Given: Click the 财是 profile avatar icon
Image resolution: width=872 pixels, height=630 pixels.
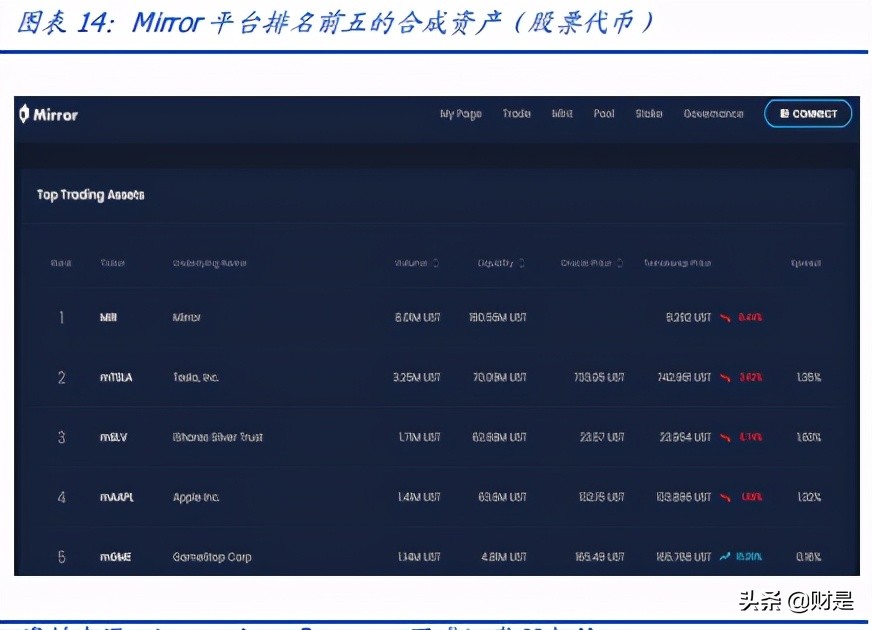Looking at the screenshot, I should pos(813,597).
